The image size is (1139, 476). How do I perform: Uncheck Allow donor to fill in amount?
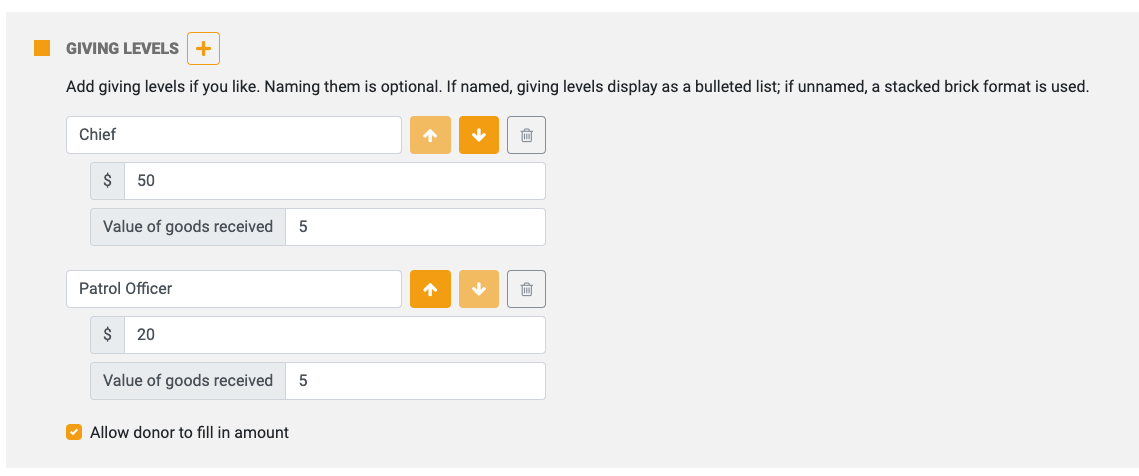tap(74, 433)
